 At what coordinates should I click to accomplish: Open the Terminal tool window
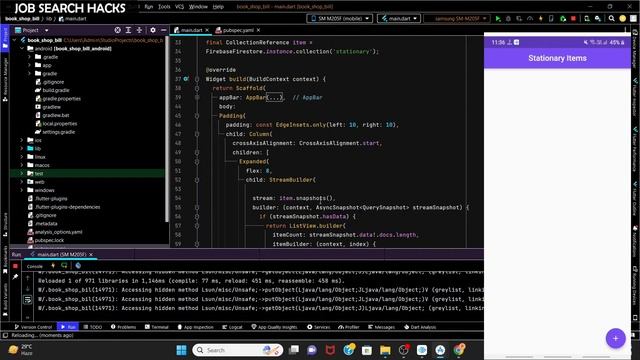coord(157,327)
